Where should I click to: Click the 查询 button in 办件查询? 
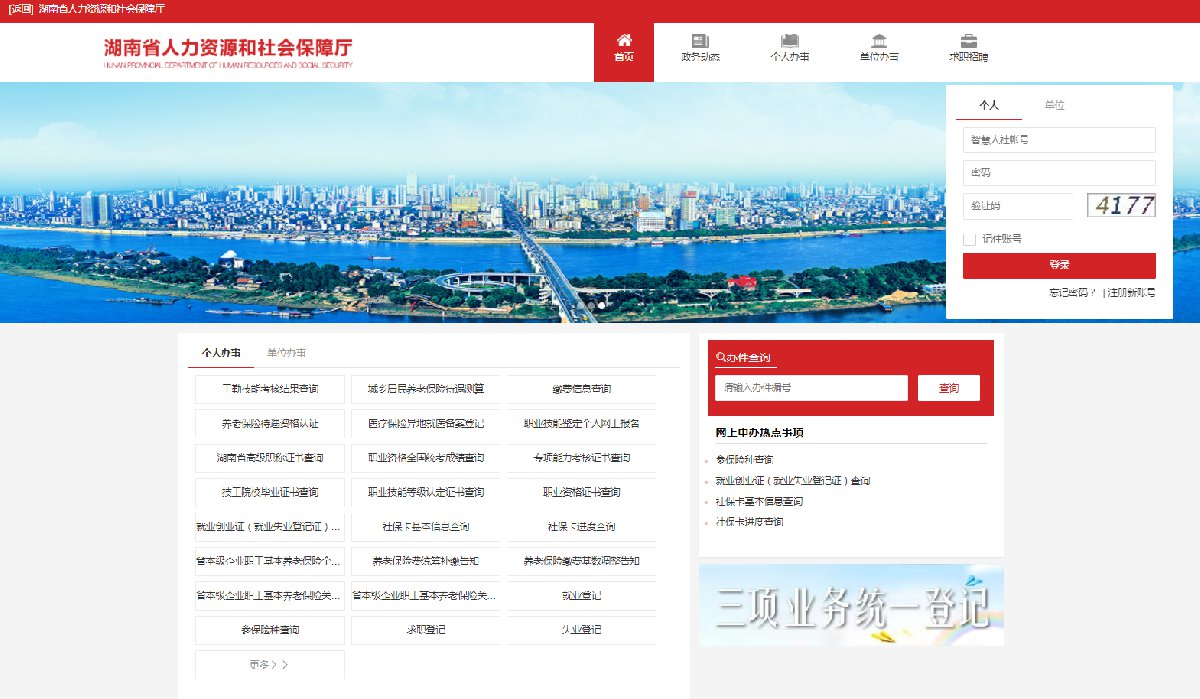coord(948,388)
